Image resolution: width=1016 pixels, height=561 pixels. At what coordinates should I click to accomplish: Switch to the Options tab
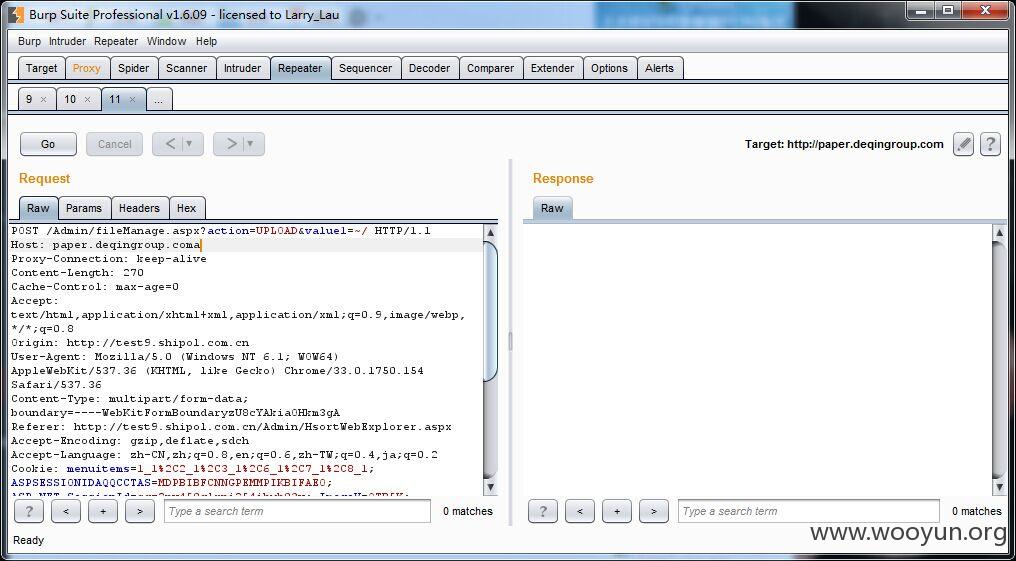(x=609, y=68)
